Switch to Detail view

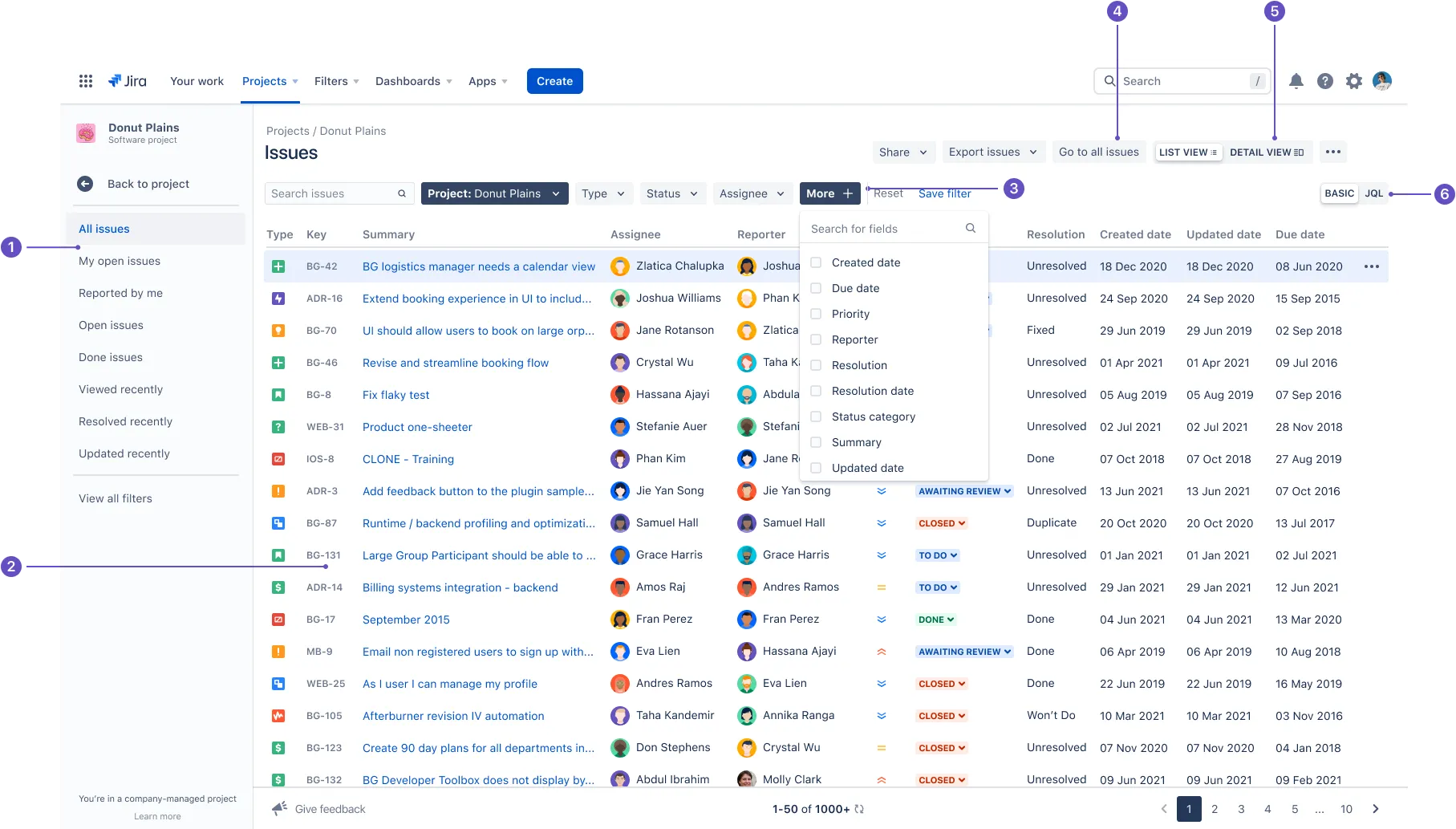[1267, 152]
